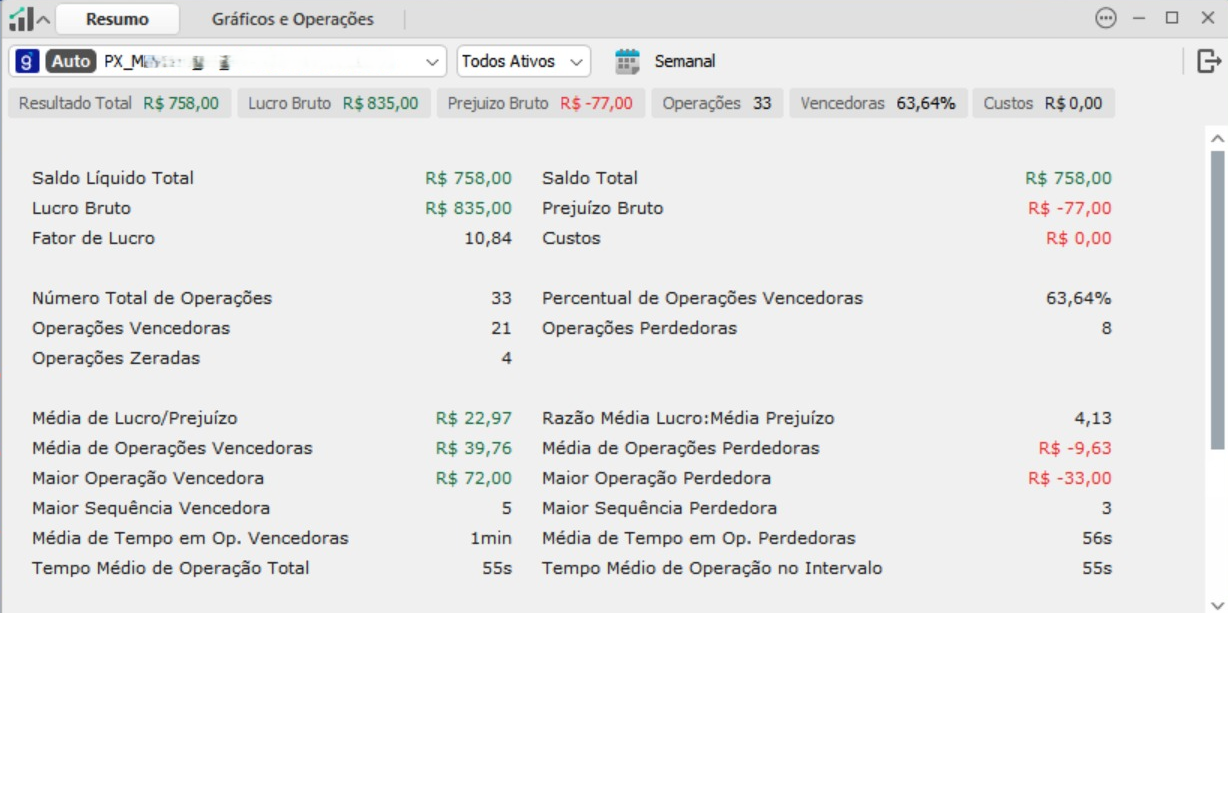Image resolution: width=1228 pixels, height=797 pixels.
Task: Click the Custos R$ 0,00 chip
Action: 1043,103
